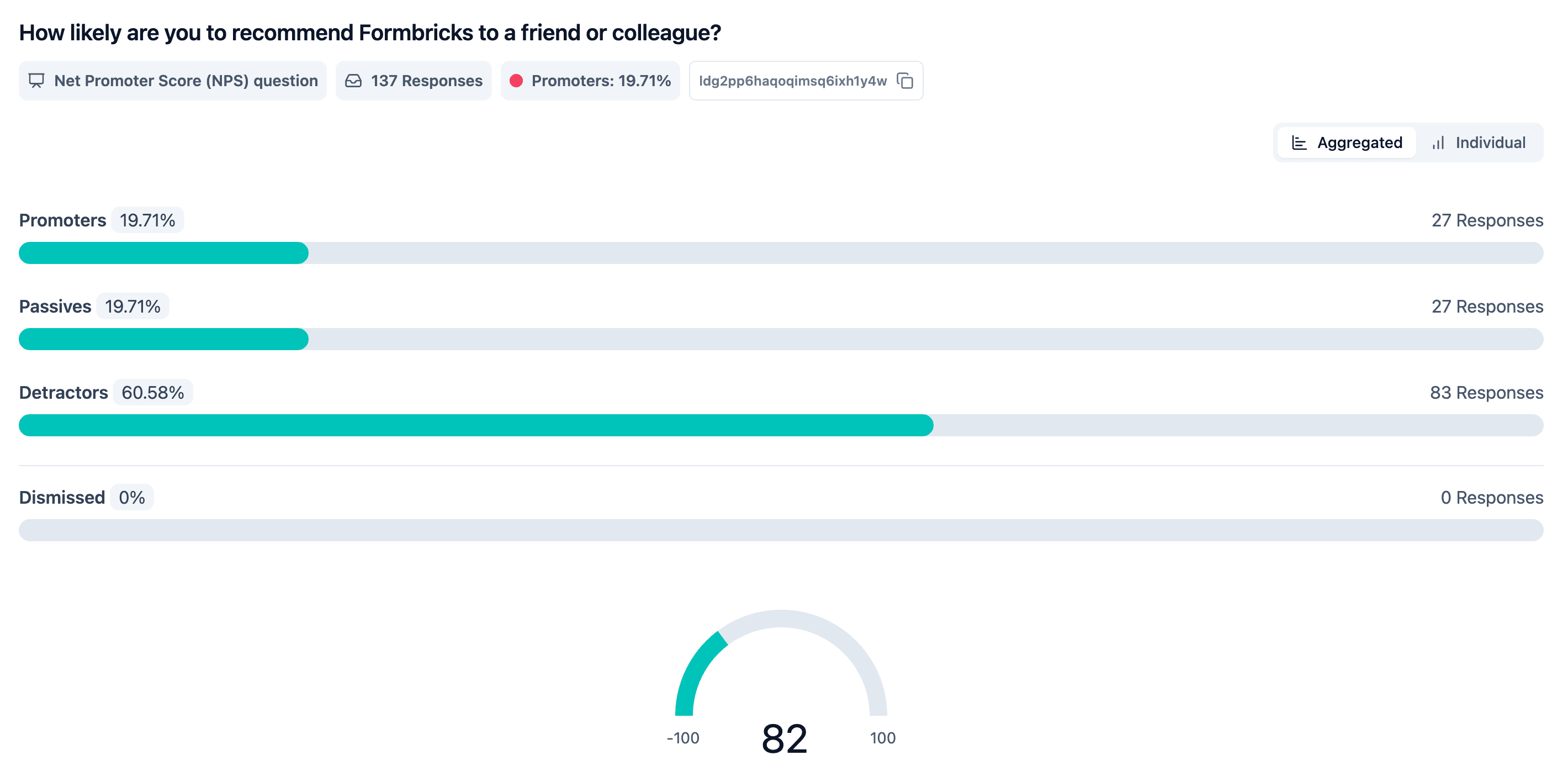This screenshot has width=1568, height=771.
Task: Select the Net Promoter Score question badge
Action: point(172,80)
